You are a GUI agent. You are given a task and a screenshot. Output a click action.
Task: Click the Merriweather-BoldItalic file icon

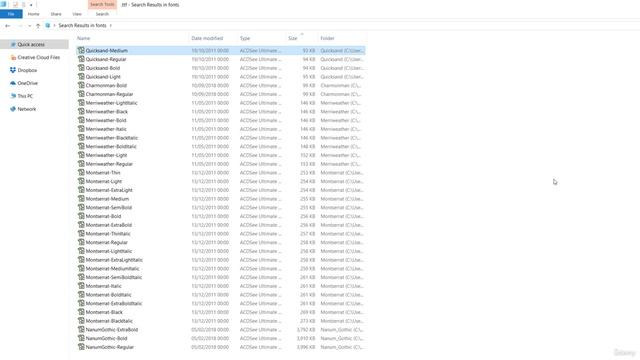81,146
